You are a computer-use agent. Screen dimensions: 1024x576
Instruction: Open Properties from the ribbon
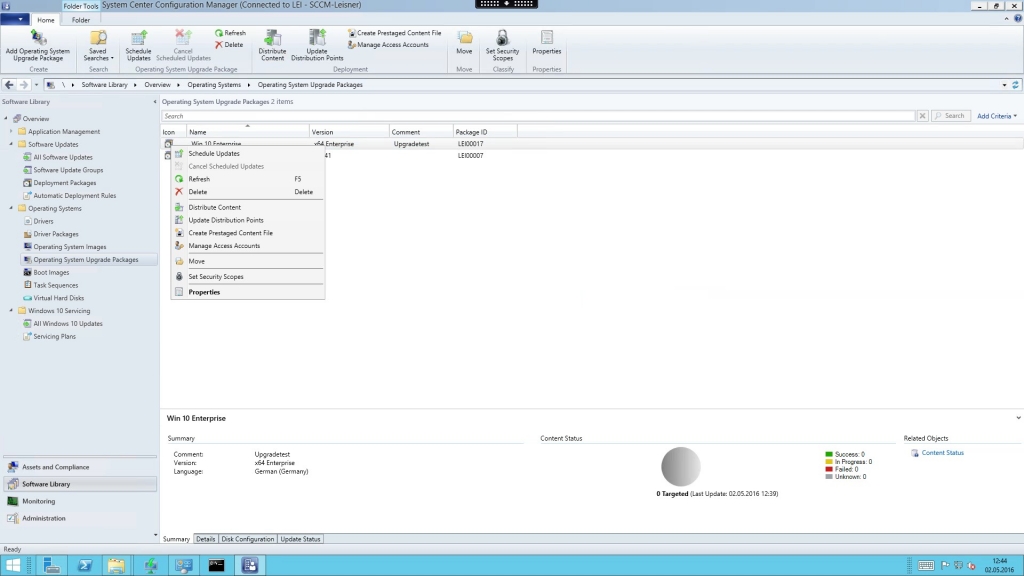pyautogui.click(x=547, y=43)
